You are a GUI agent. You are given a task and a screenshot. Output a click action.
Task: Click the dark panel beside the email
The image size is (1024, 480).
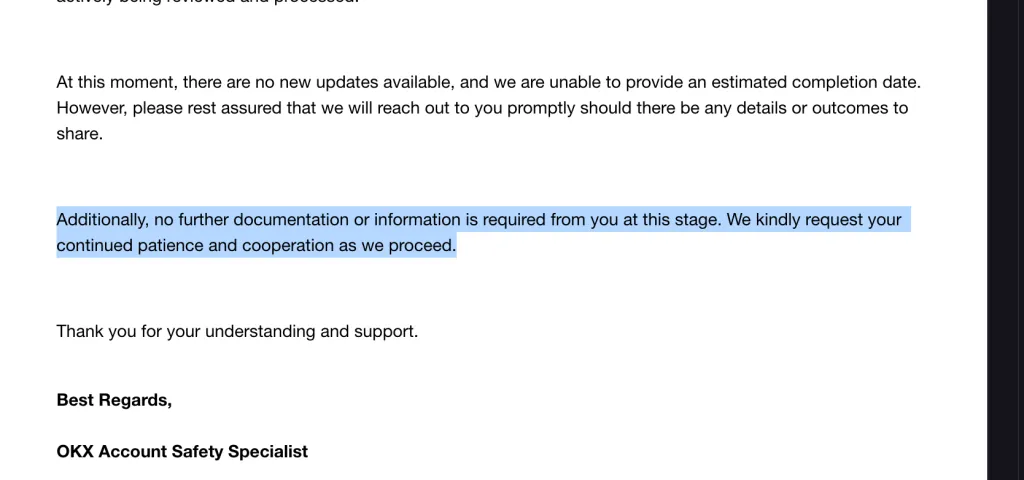1005,240
